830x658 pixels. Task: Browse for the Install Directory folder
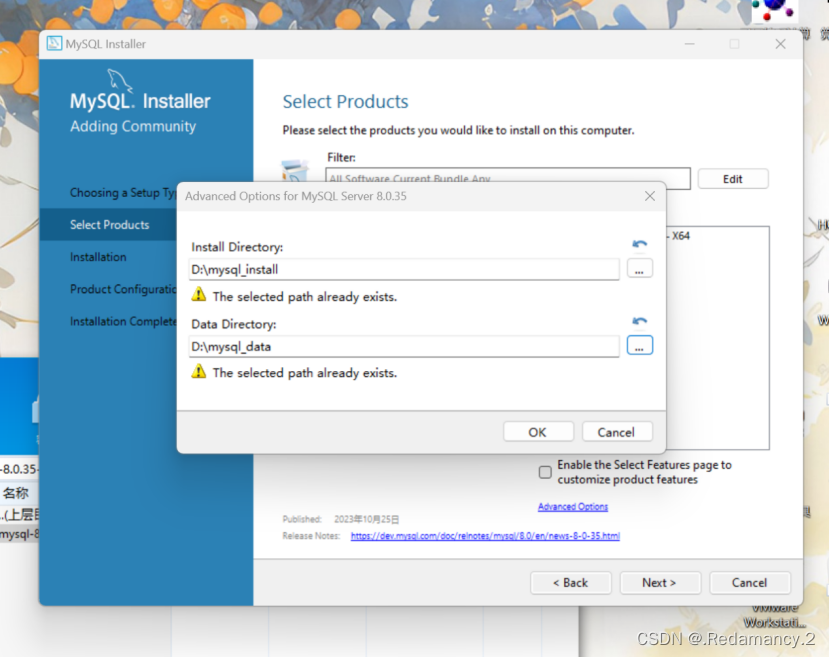(x=639, y=269)
